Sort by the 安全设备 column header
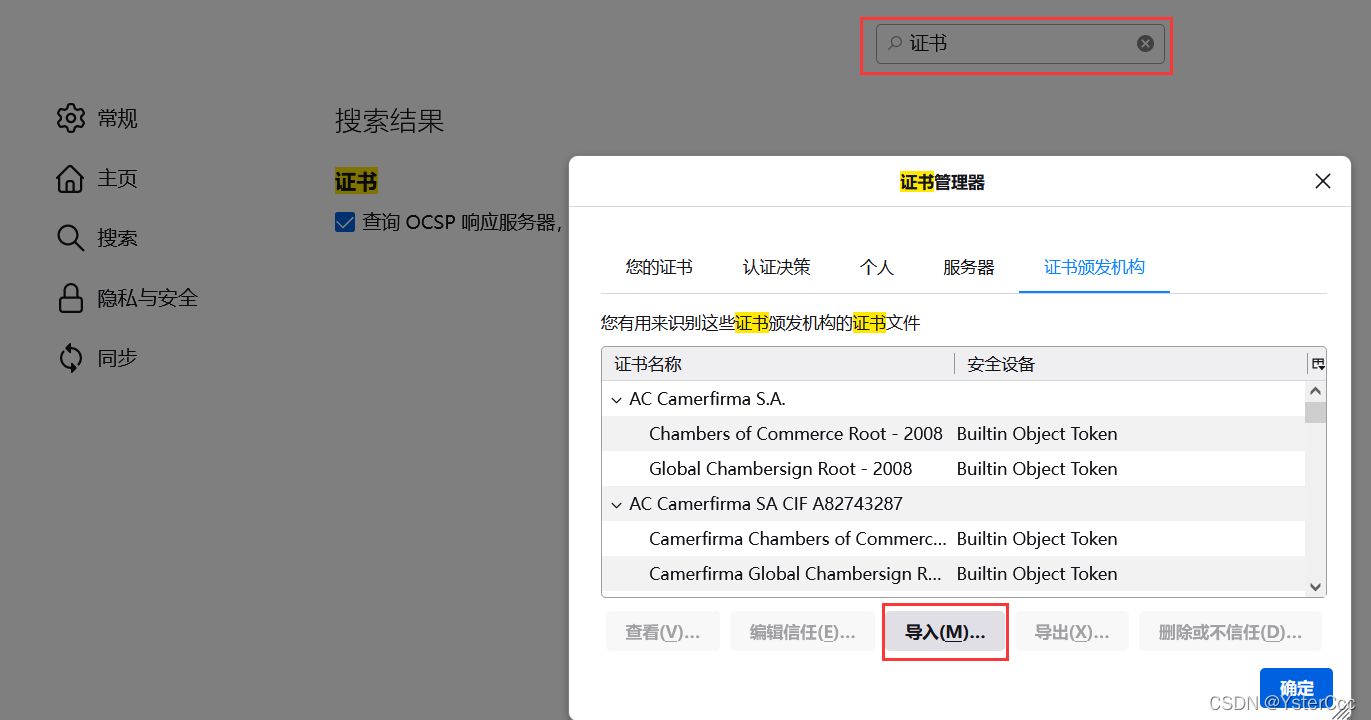This screenshot has width=1371, height=720. (x=1131, y=364)
